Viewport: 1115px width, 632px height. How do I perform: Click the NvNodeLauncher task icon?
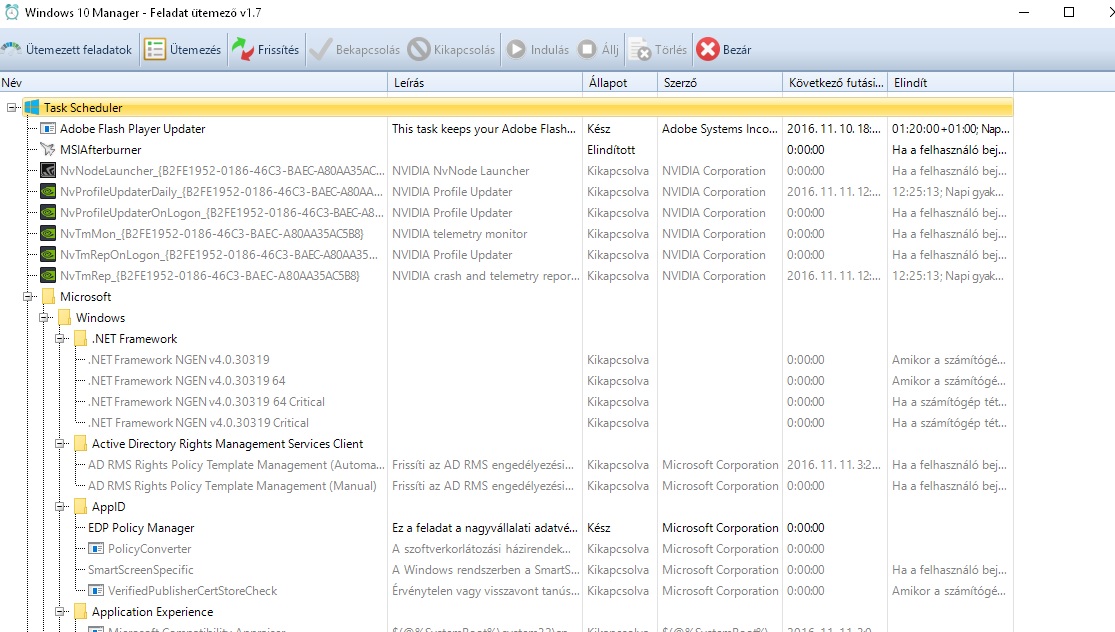tap(48, 171)
